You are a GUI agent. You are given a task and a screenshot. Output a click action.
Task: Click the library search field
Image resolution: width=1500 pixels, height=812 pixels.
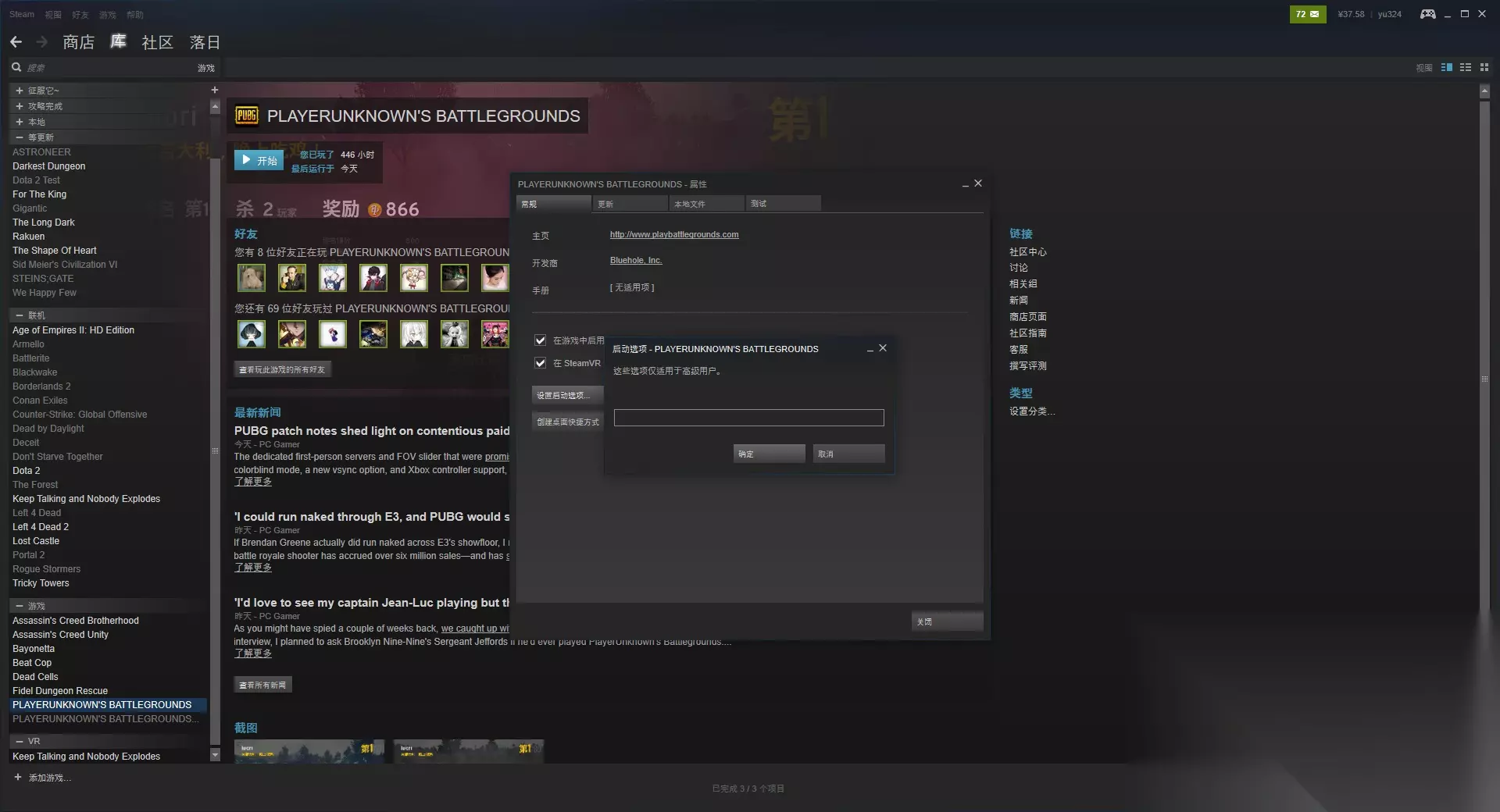(x=109, y=68)
